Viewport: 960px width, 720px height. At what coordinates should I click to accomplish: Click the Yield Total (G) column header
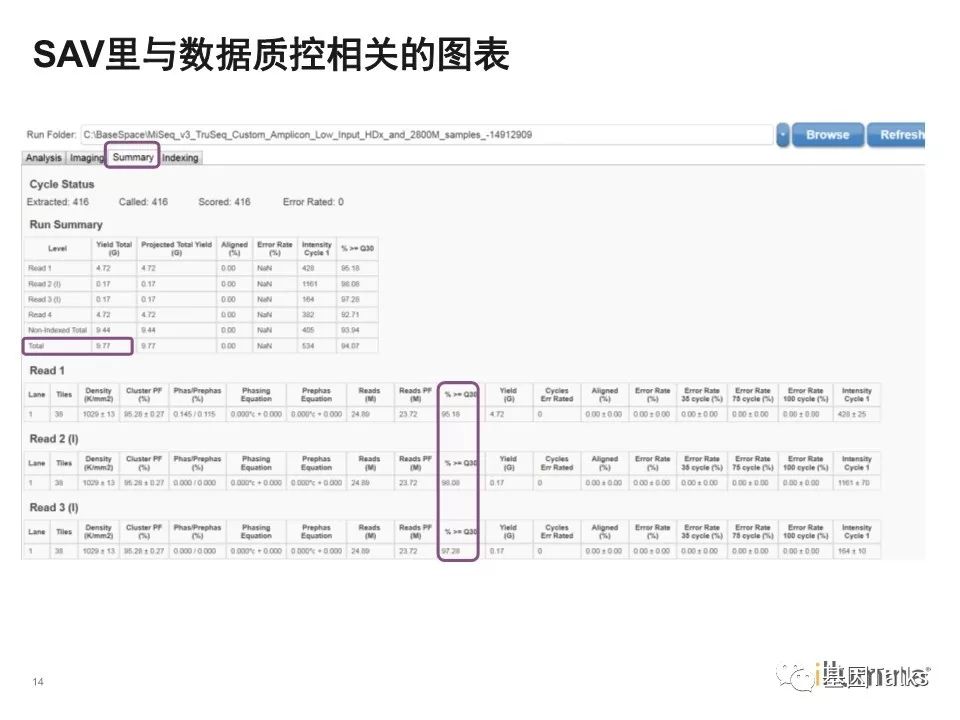tap(111, 249)
